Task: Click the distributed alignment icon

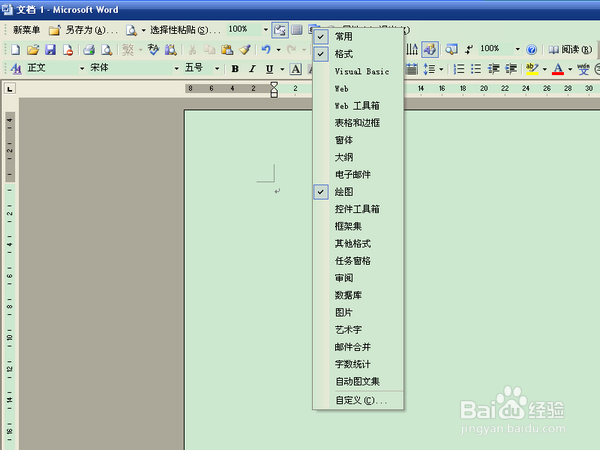Action: [x=412, y=69]
